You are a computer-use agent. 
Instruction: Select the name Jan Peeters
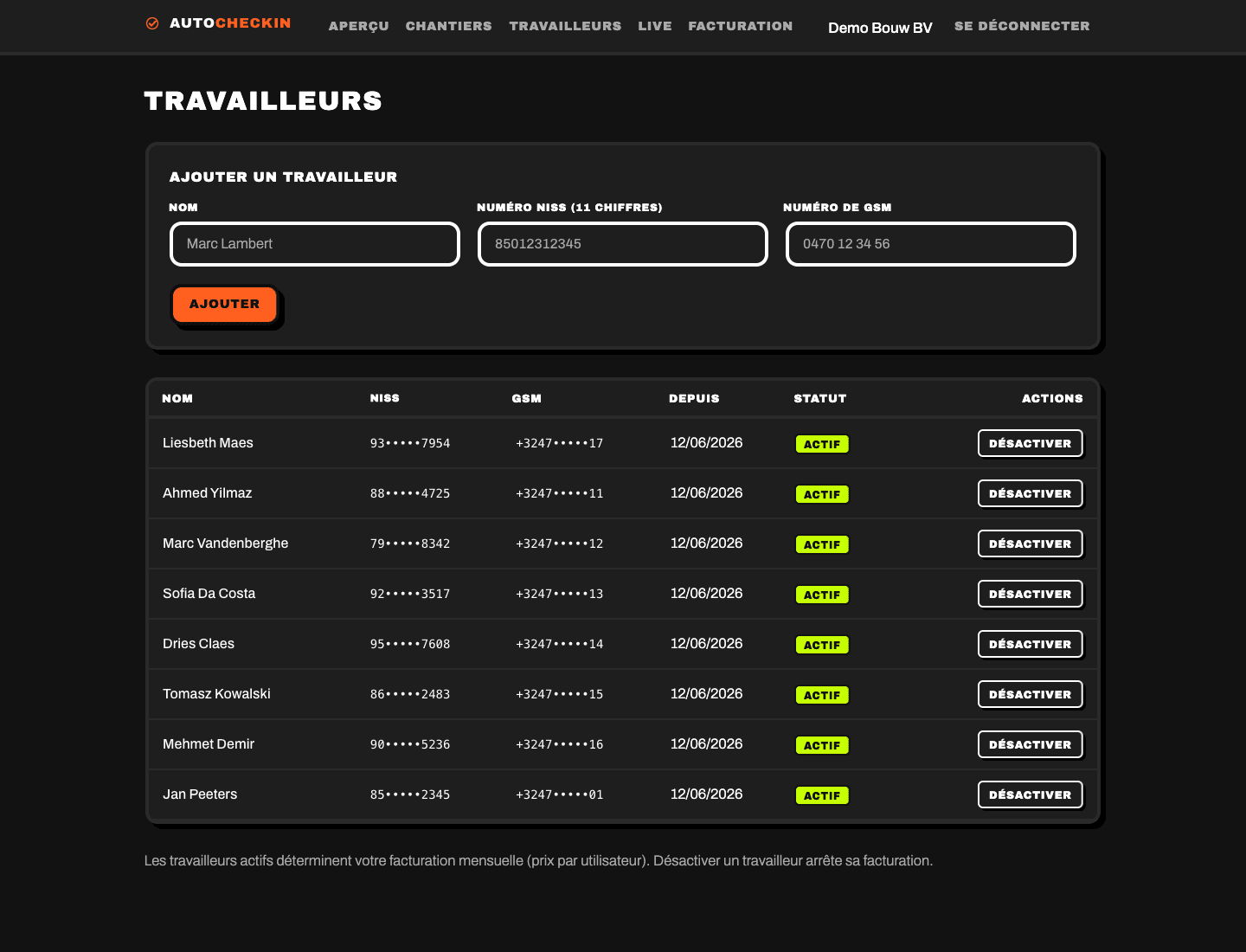tap(200, 794)
